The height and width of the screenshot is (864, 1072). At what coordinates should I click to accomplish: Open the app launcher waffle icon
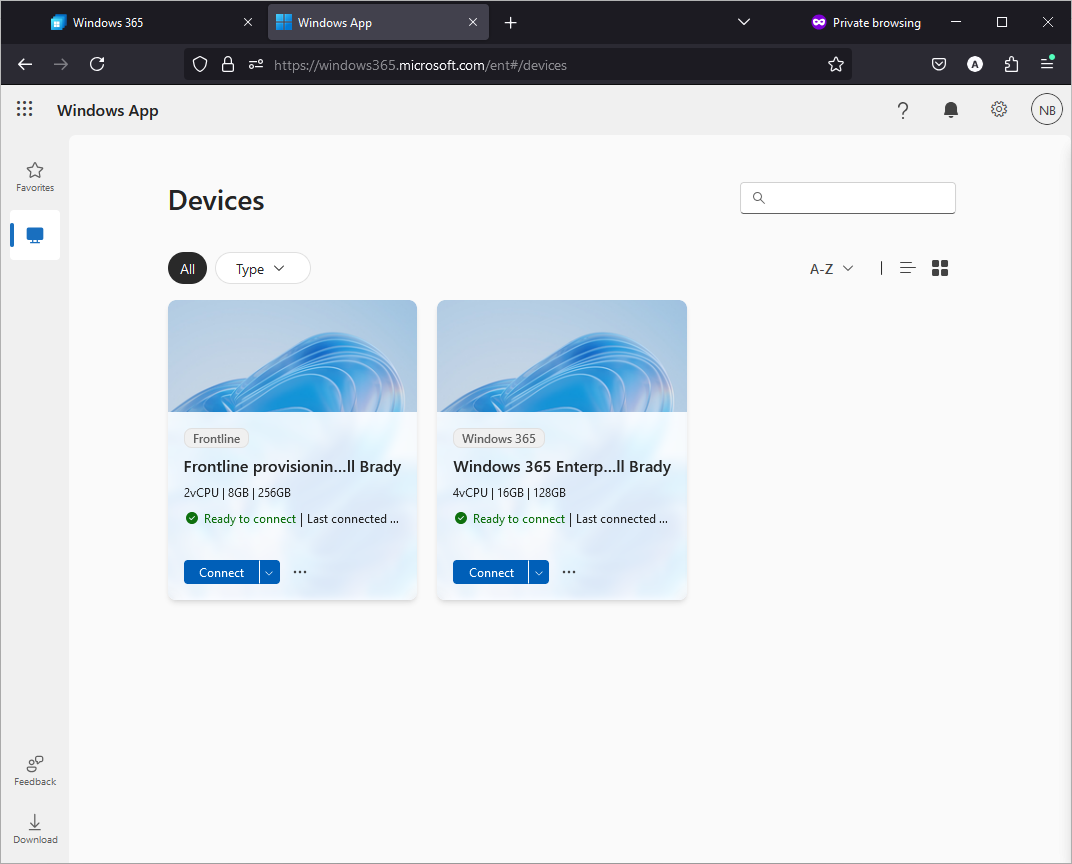click(x=25, y=109)
